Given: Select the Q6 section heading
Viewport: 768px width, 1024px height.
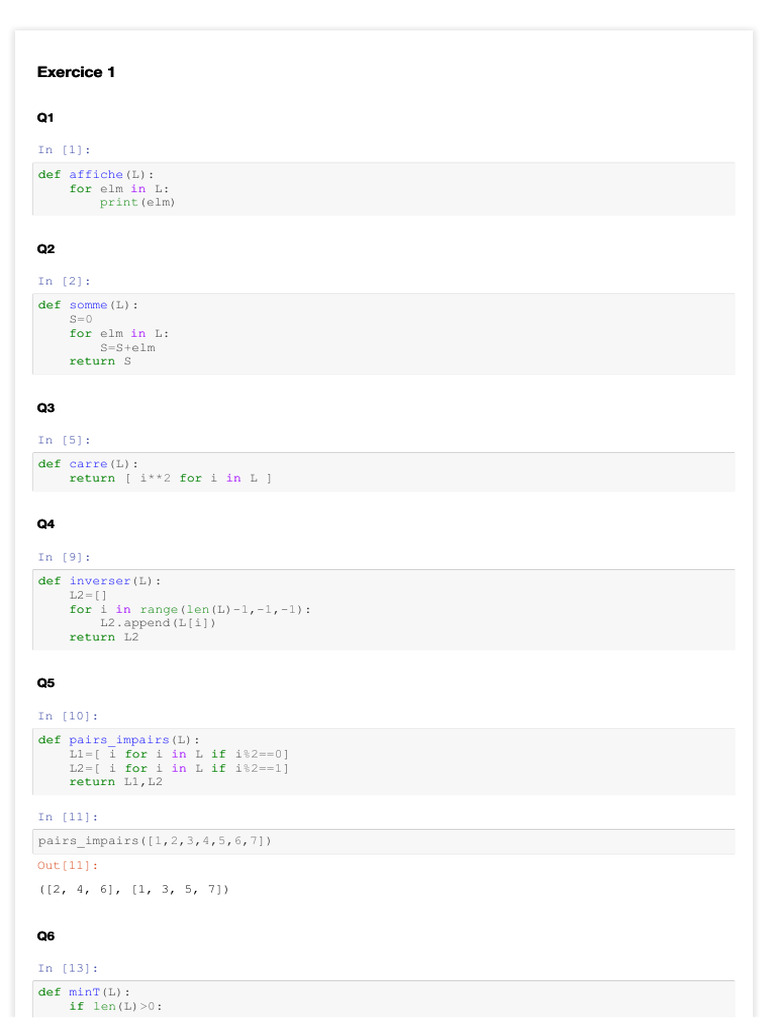Looking at the screenshot, I should pos(46,936).
